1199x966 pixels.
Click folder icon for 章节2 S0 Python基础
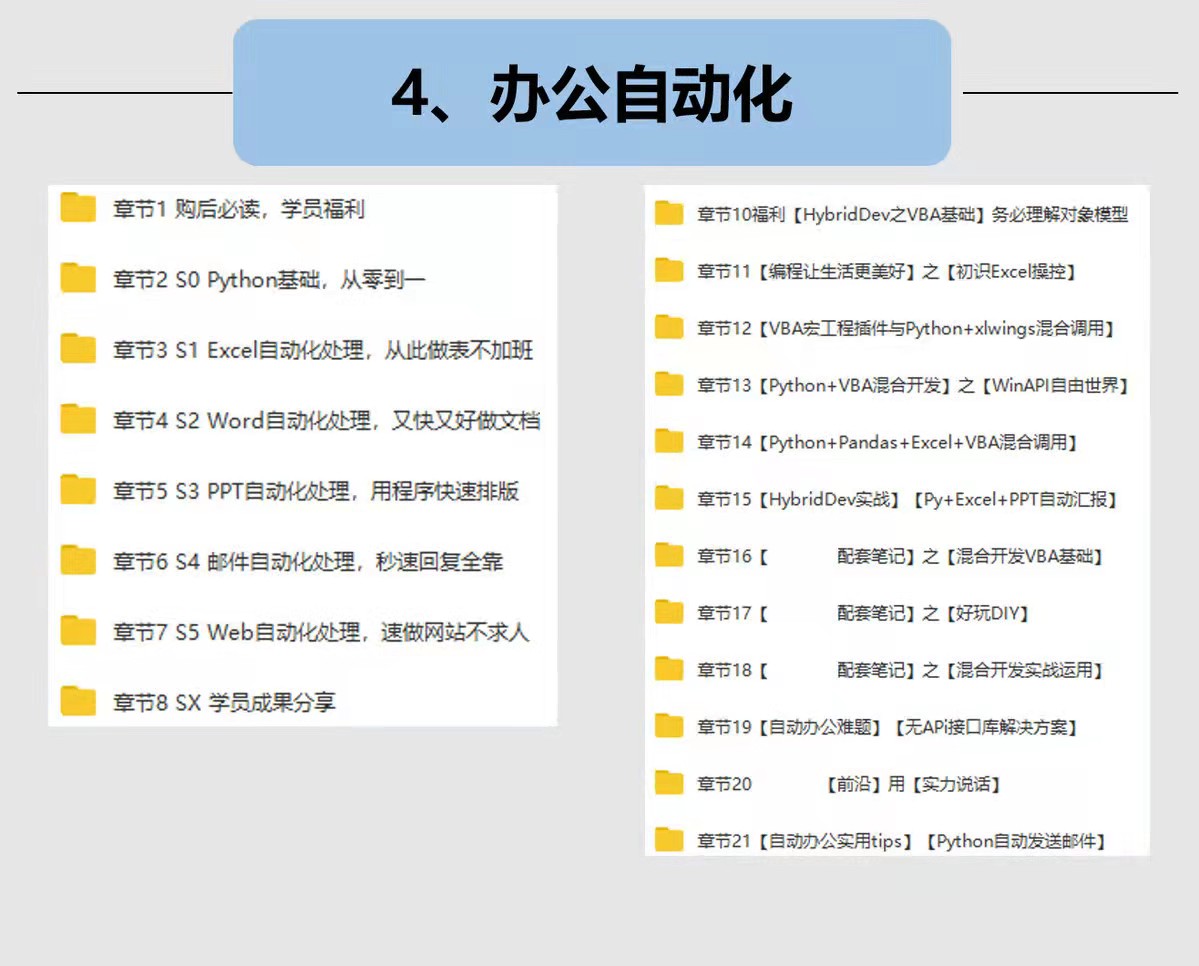pyautogui.click(x=78, y=278)
